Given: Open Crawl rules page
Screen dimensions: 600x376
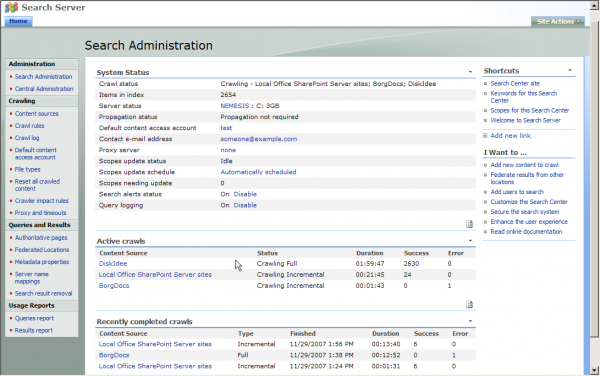Looking at the screenshot, I should 29,126.
